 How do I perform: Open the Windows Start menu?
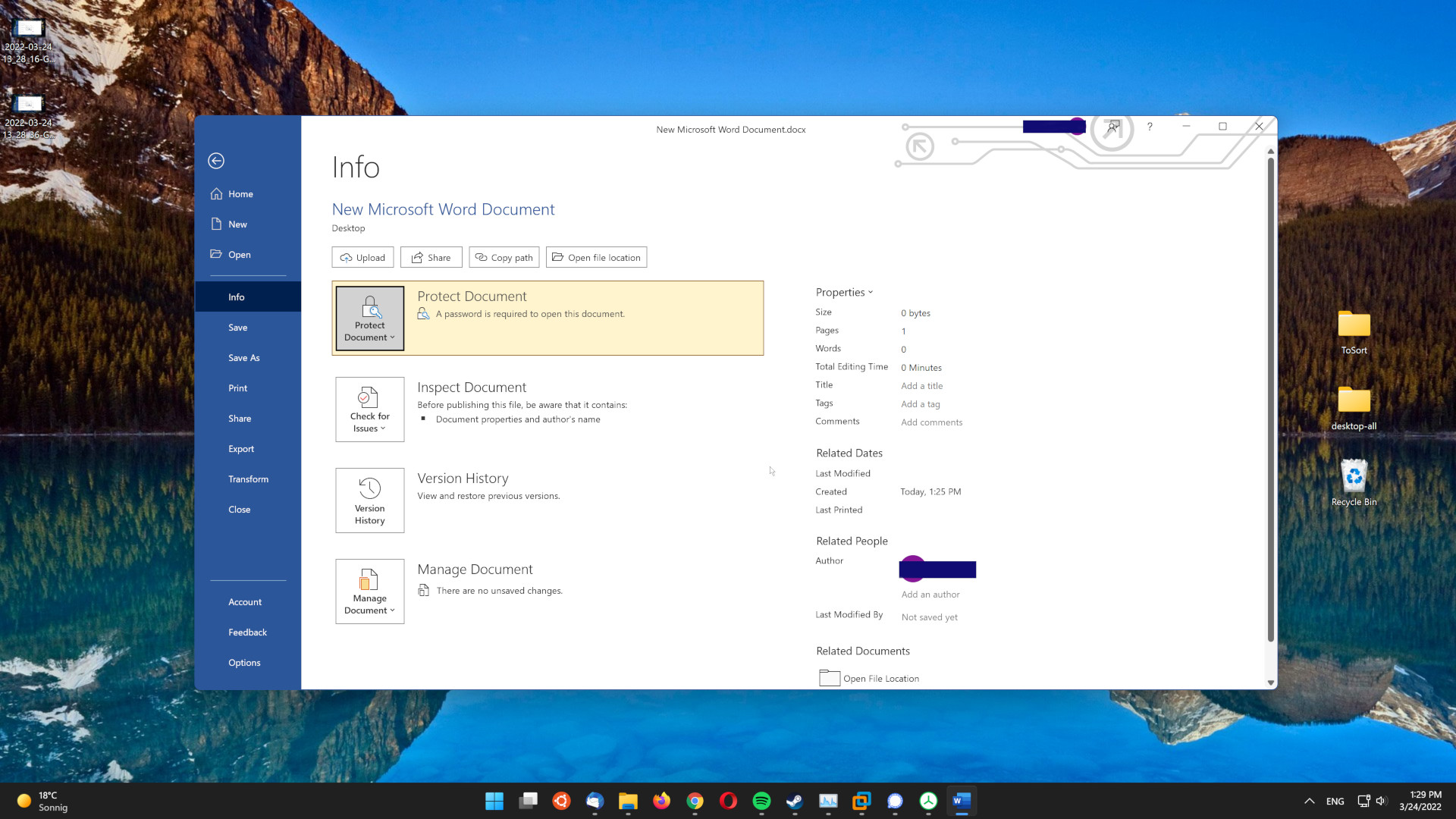494,801
